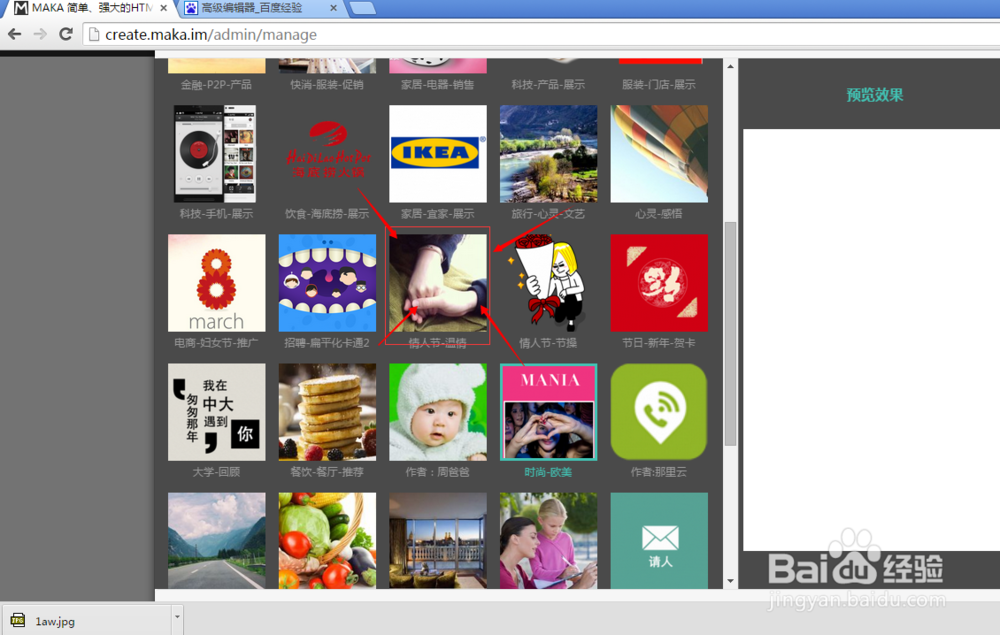Open the 大学-回顾 calligraphy template

tap(216, 412)
